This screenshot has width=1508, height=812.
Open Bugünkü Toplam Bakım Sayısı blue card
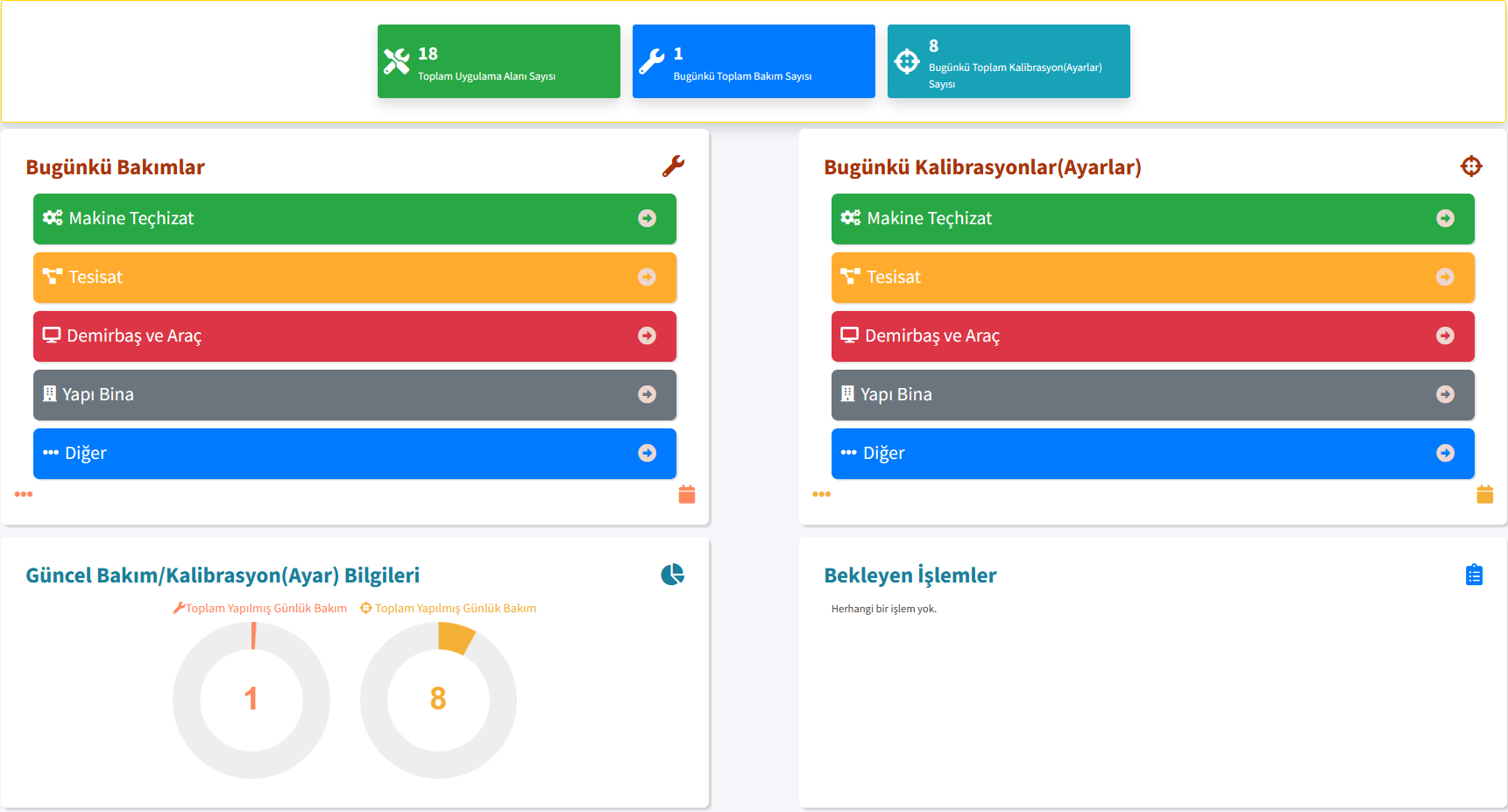pyautogui.click(x=754, y=61)
